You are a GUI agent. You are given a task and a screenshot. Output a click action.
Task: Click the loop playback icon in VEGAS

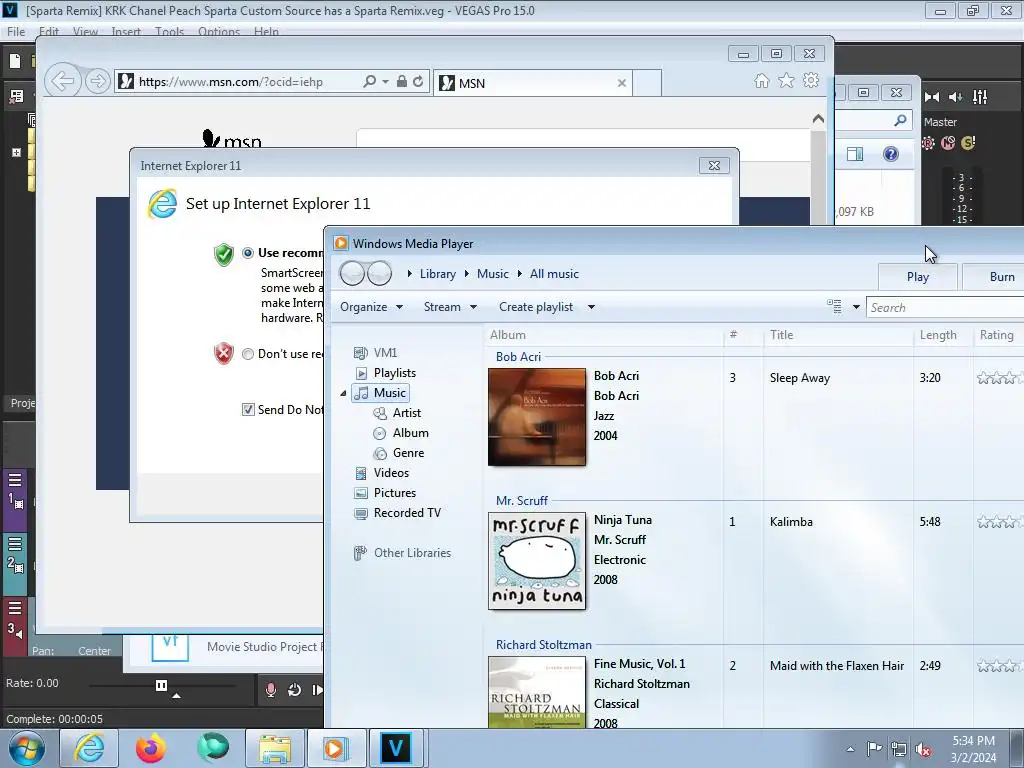pos(295,690)
